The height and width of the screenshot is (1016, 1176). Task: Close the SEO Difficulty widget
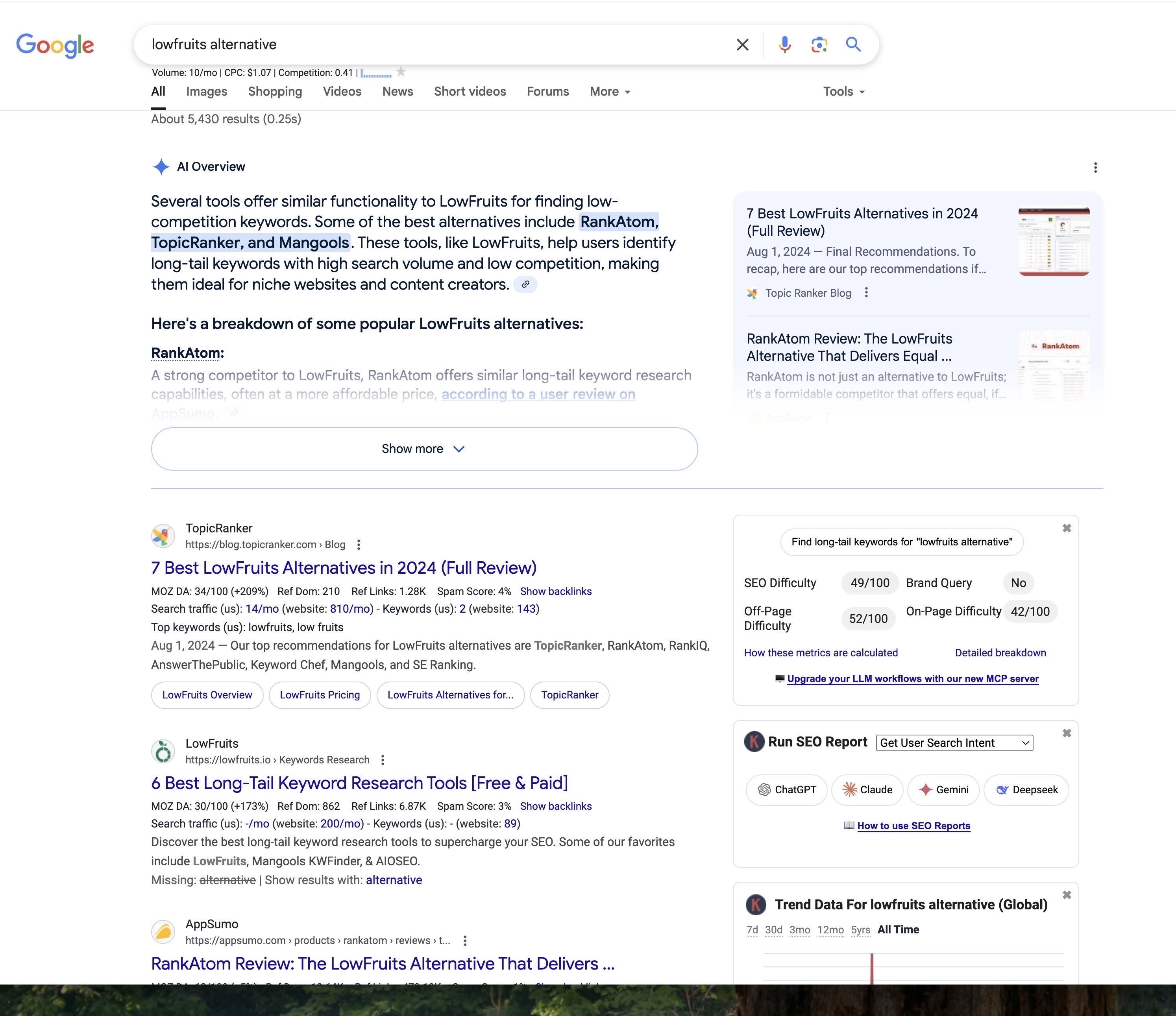pos(1067,528)
